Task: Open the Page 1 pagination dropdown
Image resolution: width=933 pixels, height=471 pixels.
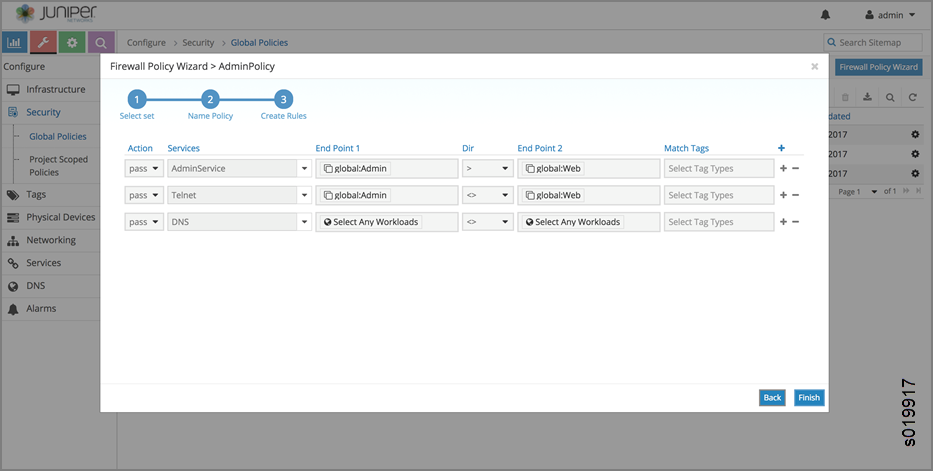Action: point(857,191)
